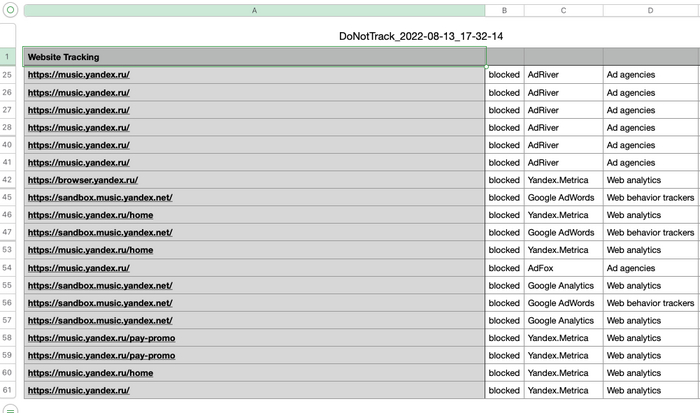
Task: Select row 54 header number
Action: pos(7,267)
